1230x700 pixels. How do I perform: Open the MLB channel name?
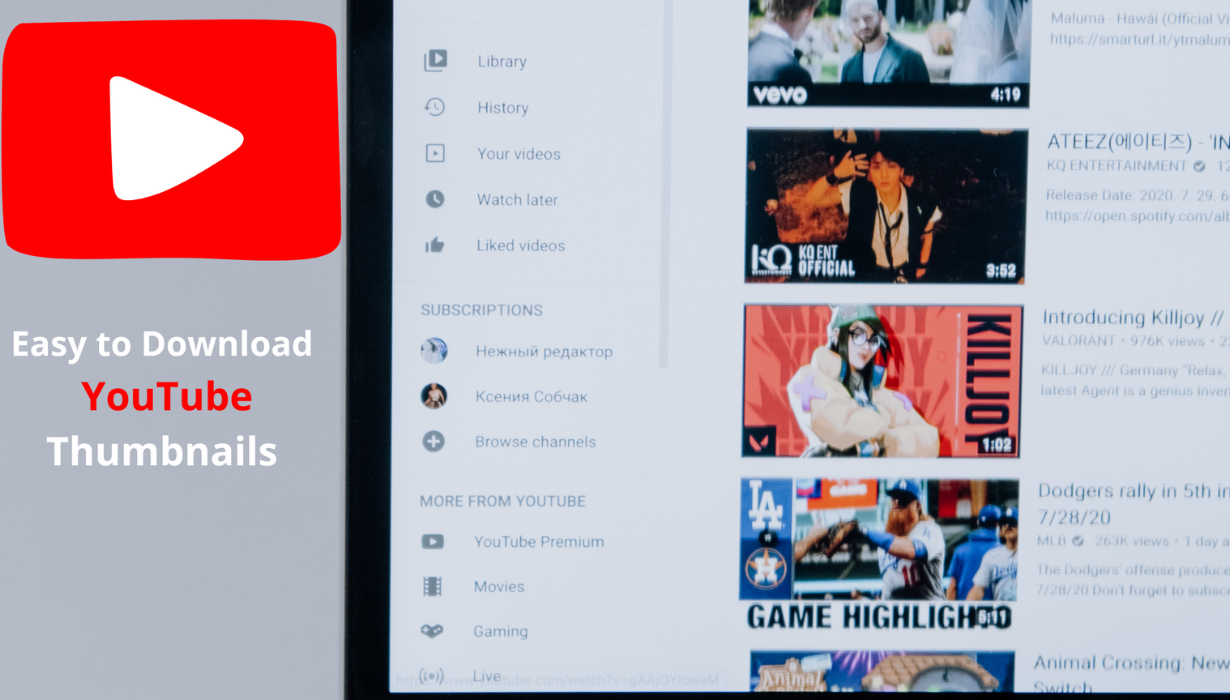click(x=1052, y=541)
